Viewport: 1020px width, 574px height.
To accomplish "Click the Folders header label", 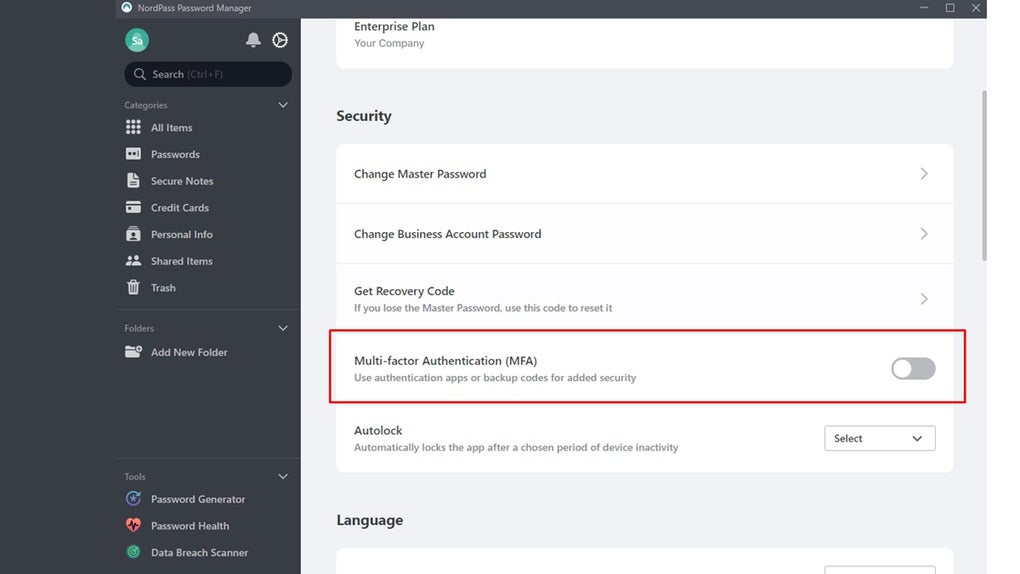I will [x=139, y=328].
